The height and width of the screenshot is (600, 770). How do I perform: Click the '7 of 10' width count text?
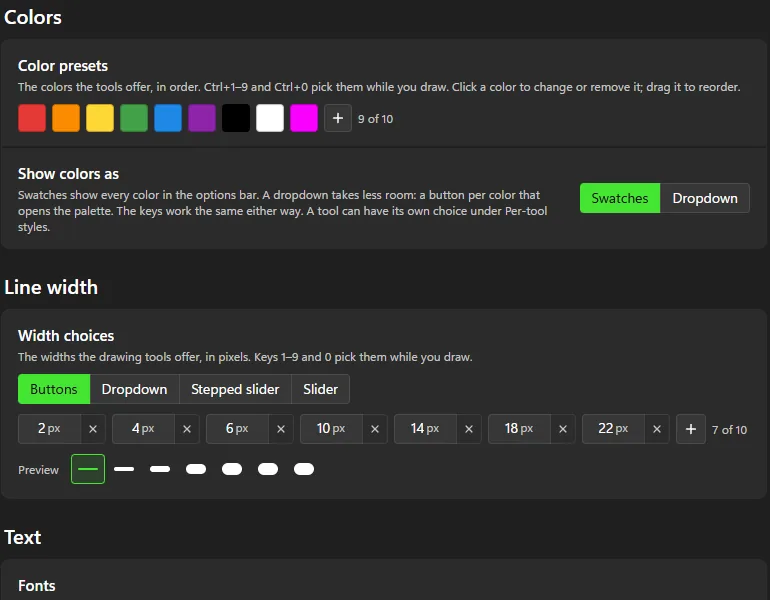pyautogui.click(x=729, y=430)
